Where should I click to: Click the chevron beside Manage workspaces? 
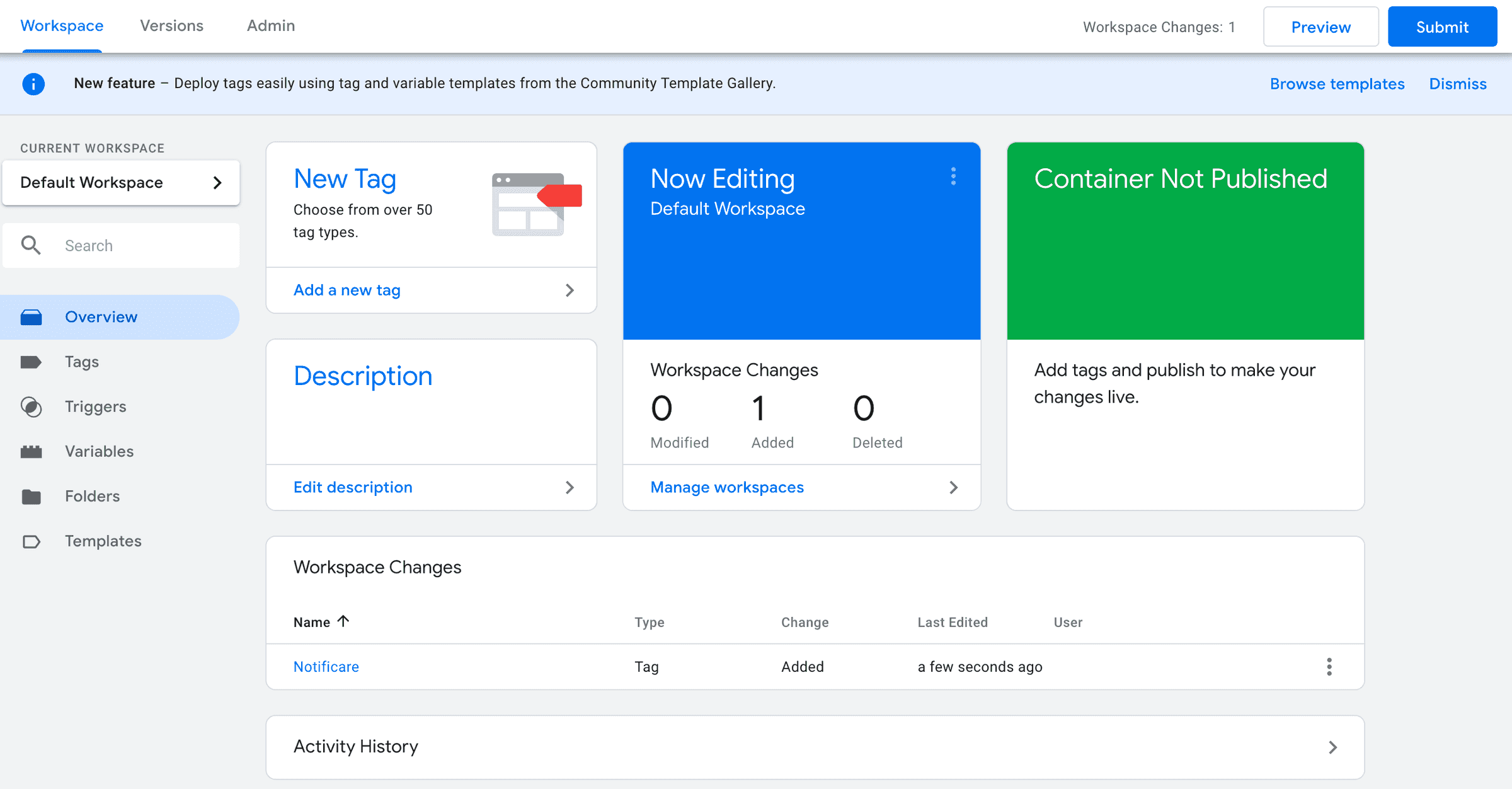(x=953, y=487)
